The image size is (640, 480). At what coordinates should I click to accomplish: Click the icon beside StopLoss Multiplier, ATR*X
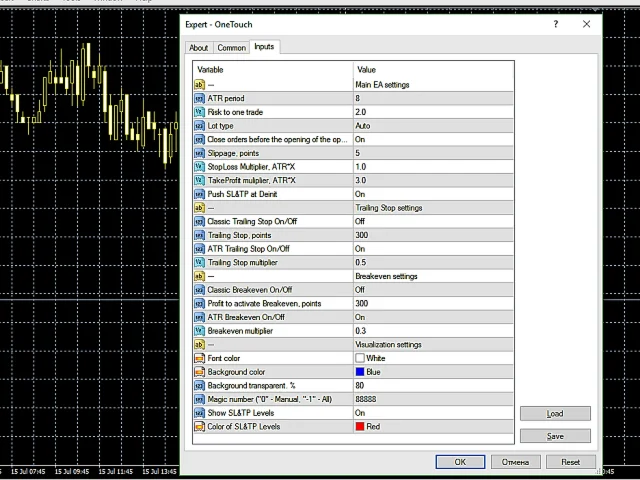[199, 167]
